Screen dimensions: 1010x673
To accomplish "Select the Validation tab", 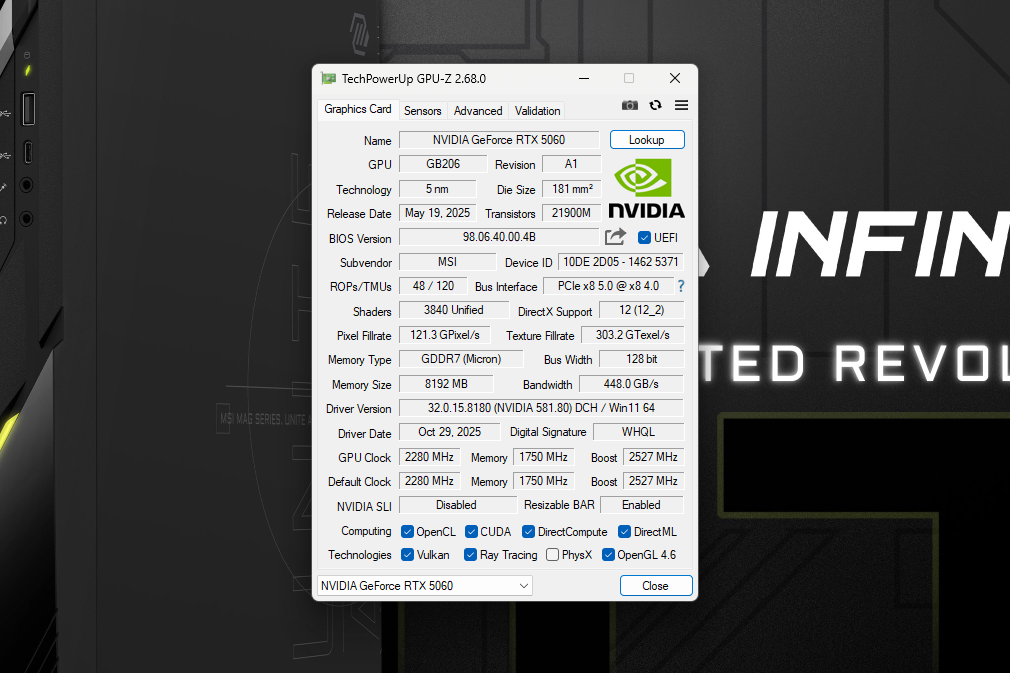I will coord(536,110).
